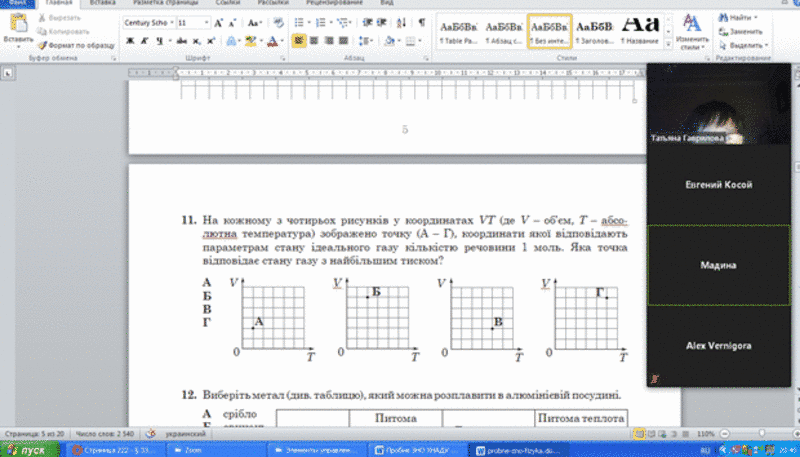Viewport: 800px width, 457px height.
Task: Click bulleted list icon
Action: [x=299, y=23]
